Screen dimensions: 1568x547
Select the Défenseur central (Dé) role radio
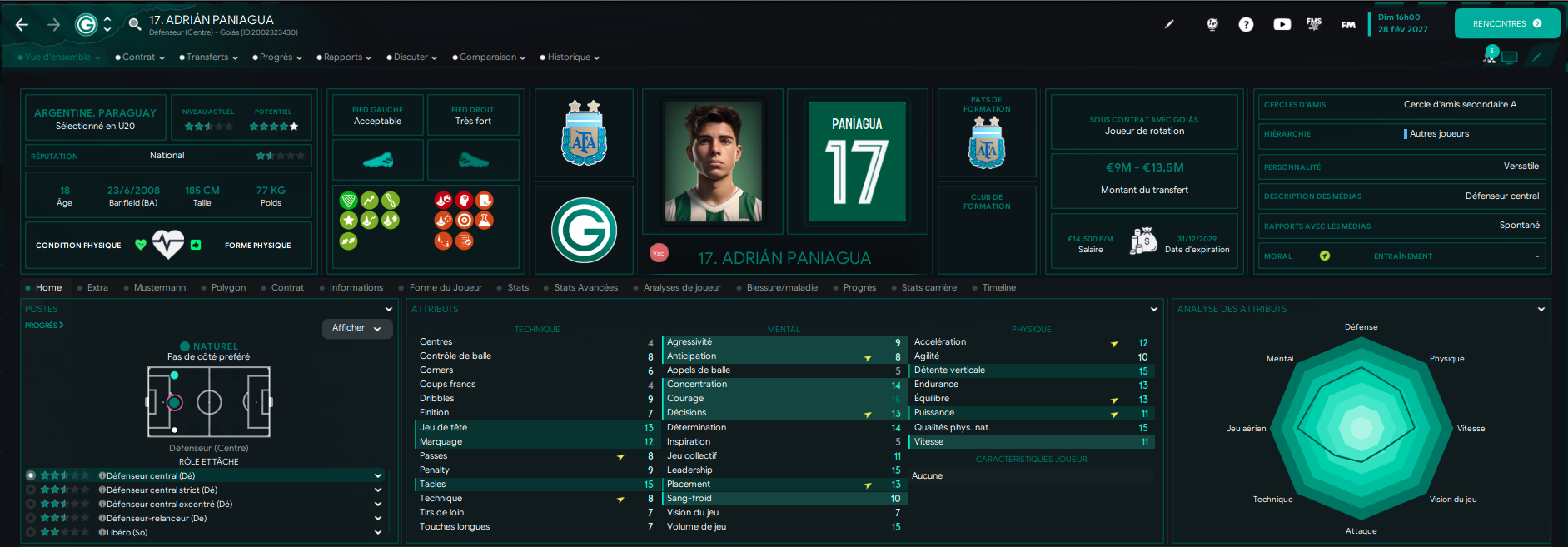tap(31, 475)
